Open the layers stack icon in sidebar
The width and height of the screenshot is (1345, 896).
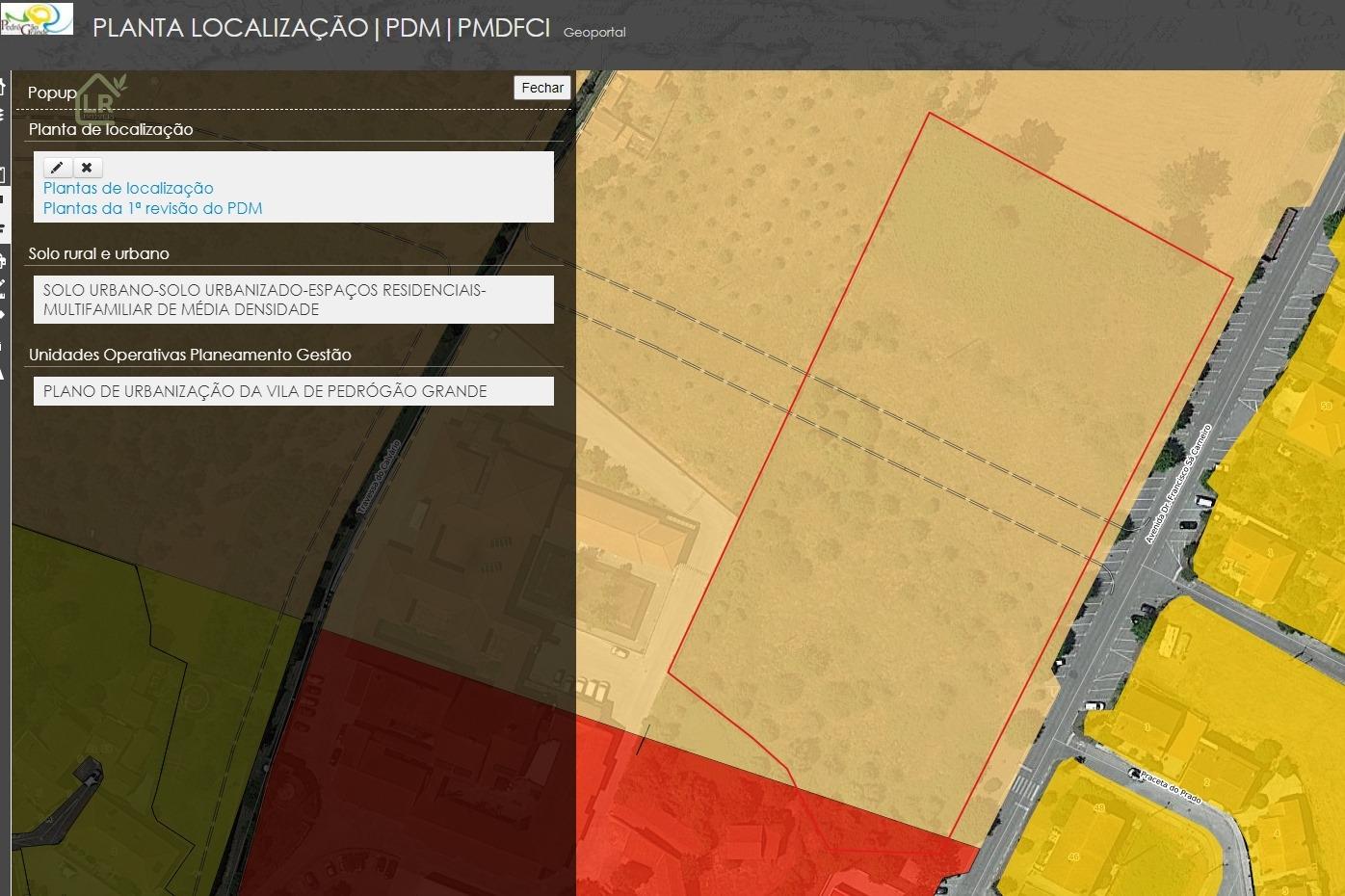click(x=3, y=115)
